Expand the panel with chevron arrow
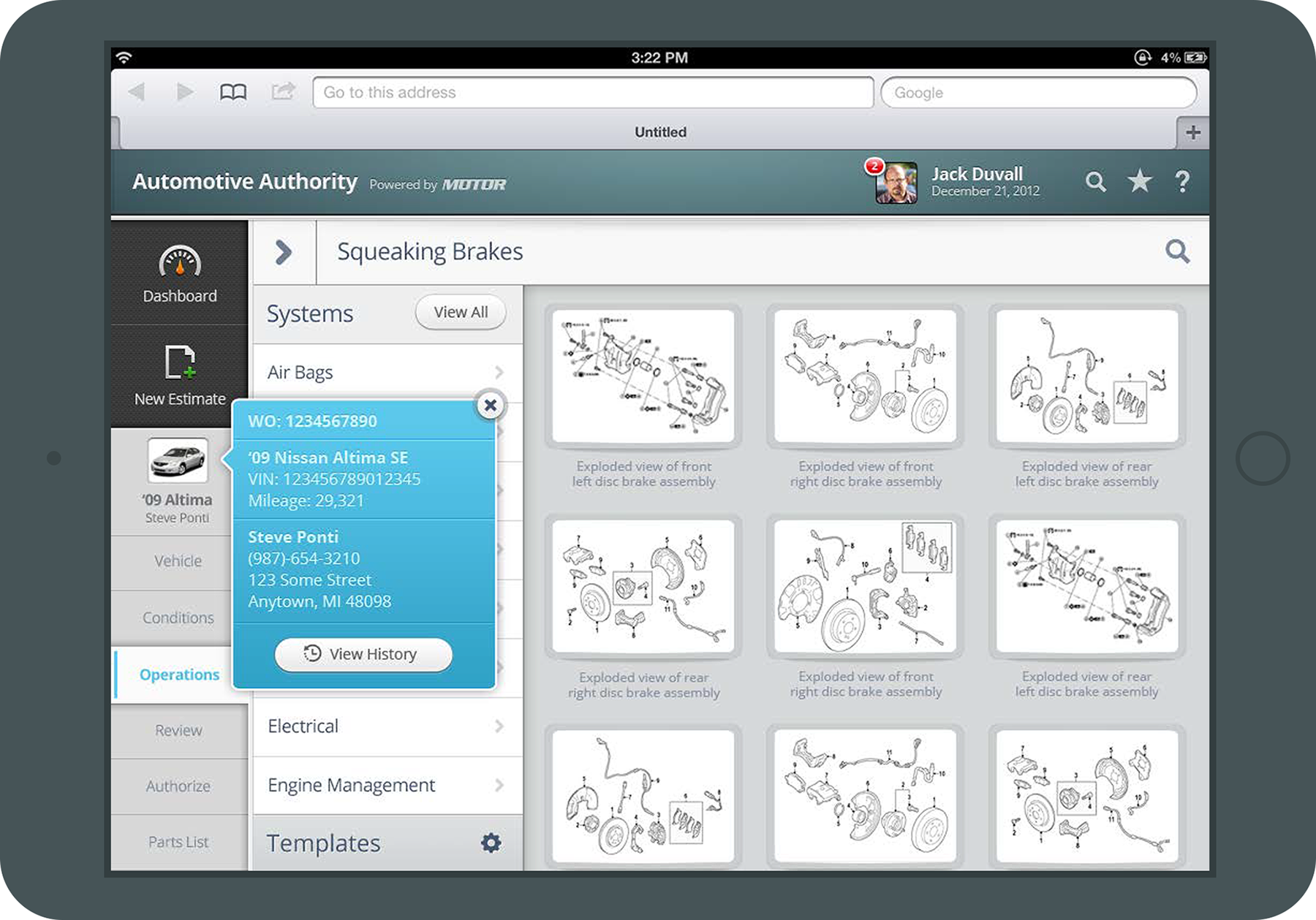1316x920 pixels. tap(284, 252)
